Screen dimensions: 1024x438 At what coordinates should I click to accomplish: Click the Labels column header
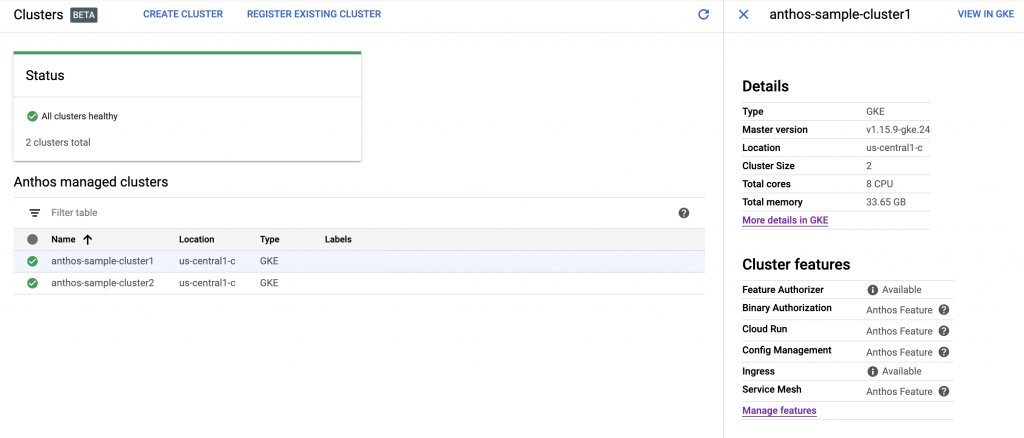point(338,240)
